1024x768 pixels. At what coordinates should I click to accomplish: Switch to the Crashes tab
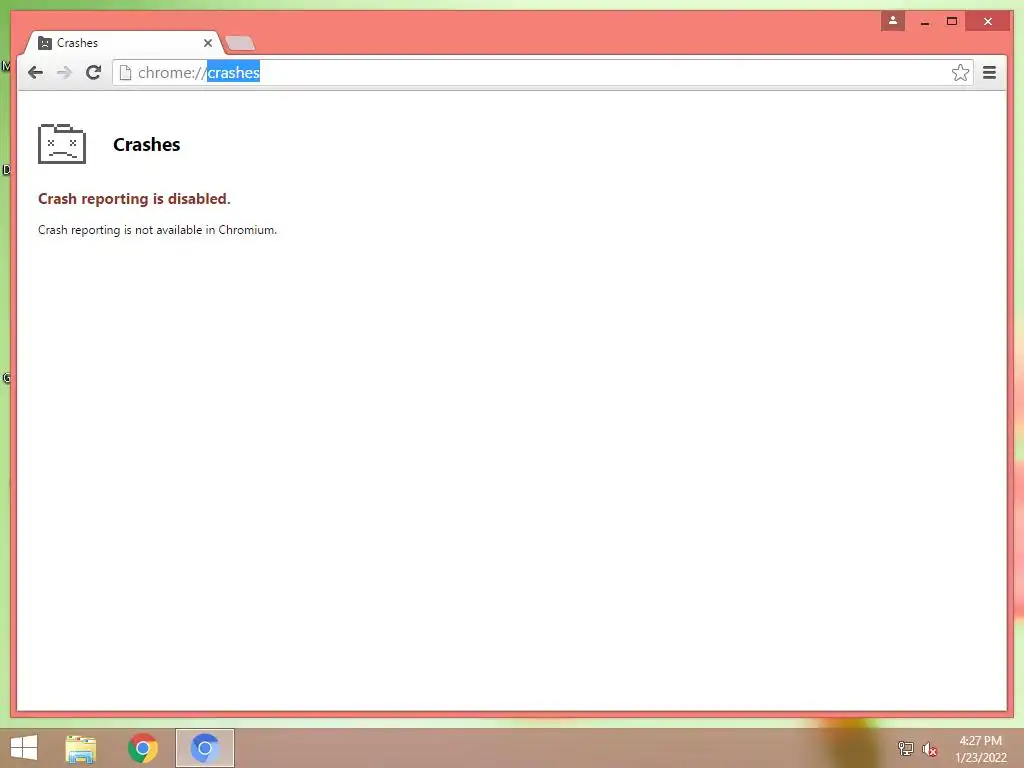pyautogui.click(x=122, y=43)
